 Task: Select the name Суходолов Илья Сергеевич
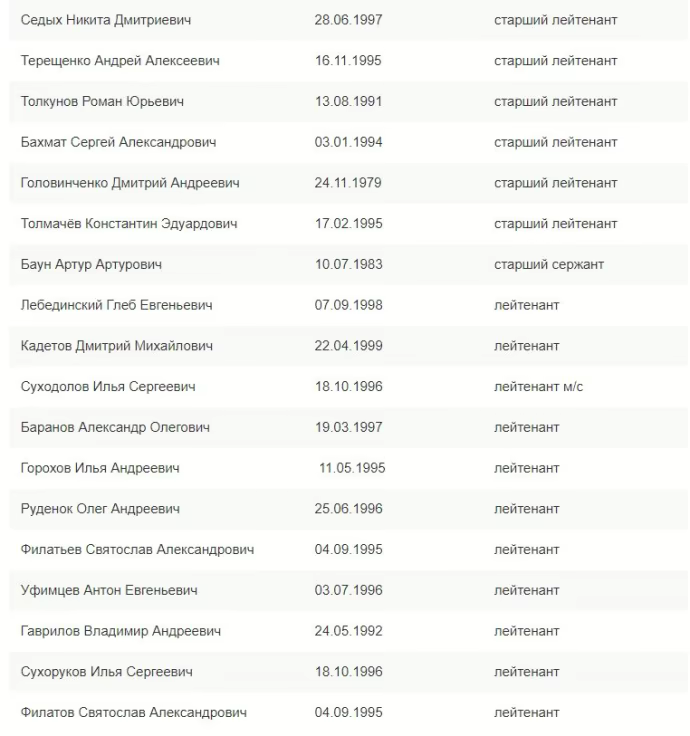tap(108, 386)
